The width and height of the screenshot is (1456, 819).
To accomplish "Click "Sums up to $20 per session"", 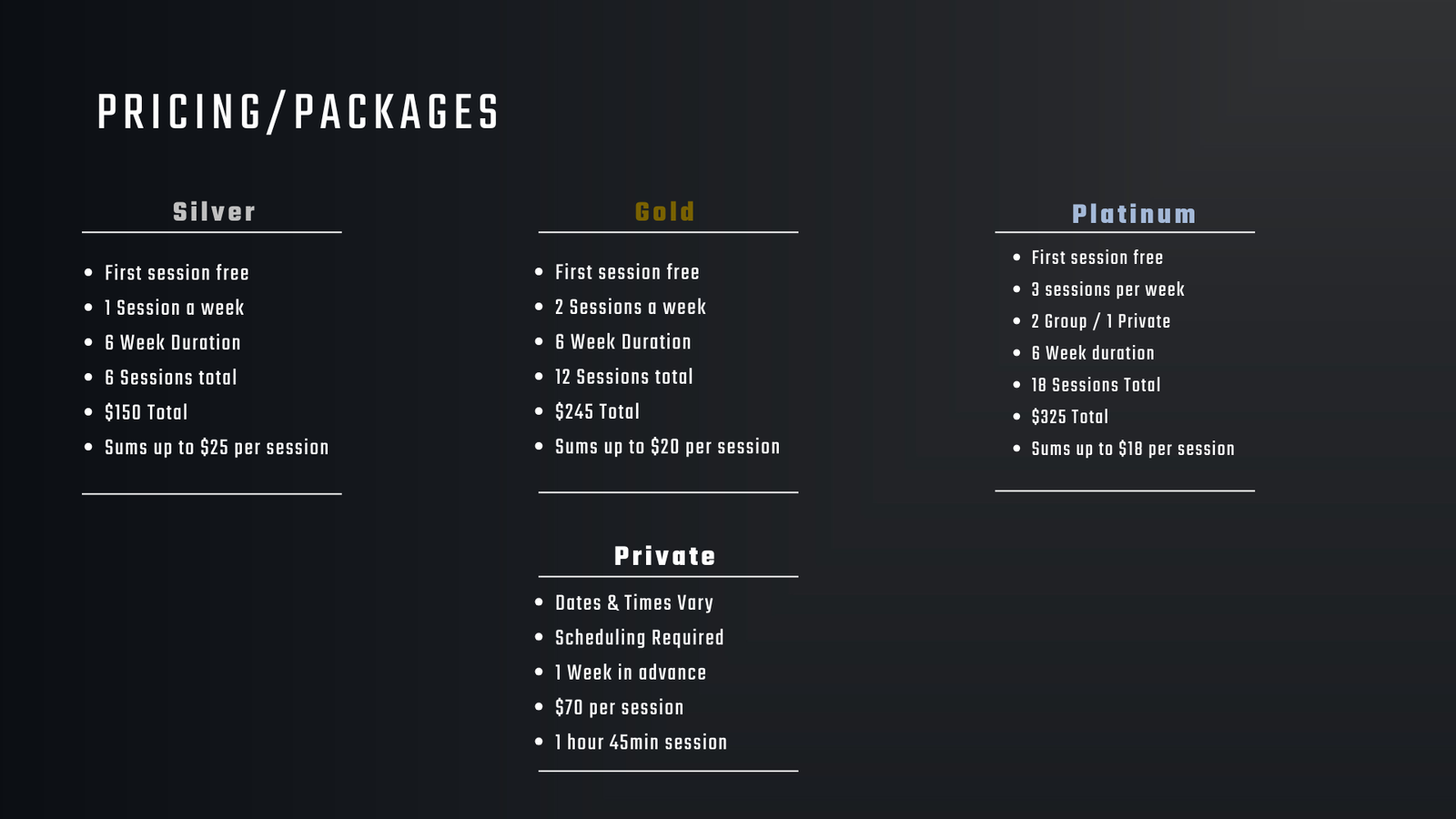I will [x=667, y=447].
